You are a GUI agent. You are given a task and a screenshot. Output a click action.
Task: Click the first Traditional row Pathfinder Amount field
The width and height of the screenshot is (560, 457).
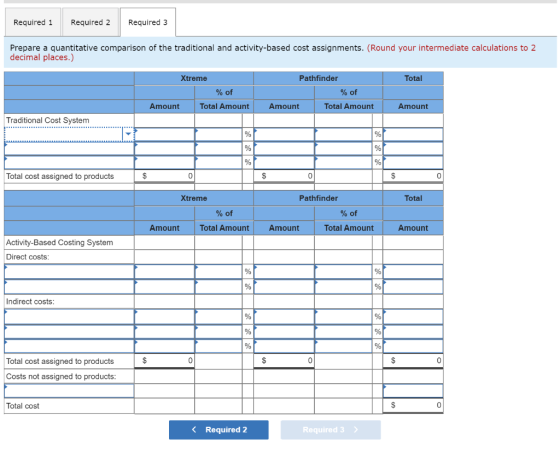[284, 134]
